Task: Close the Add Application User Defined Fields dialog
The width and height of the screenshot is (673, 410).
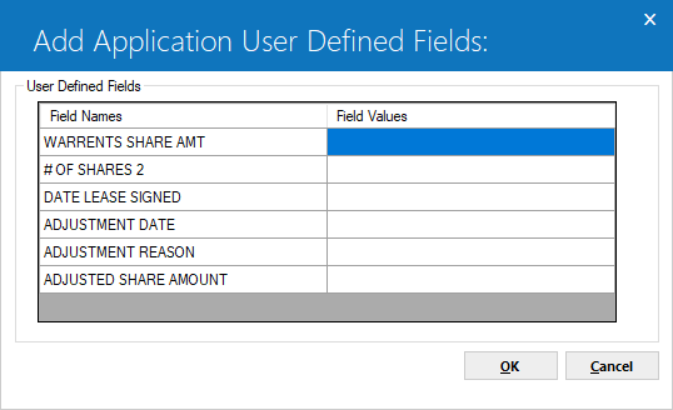Action: click(x=650, y=19)
